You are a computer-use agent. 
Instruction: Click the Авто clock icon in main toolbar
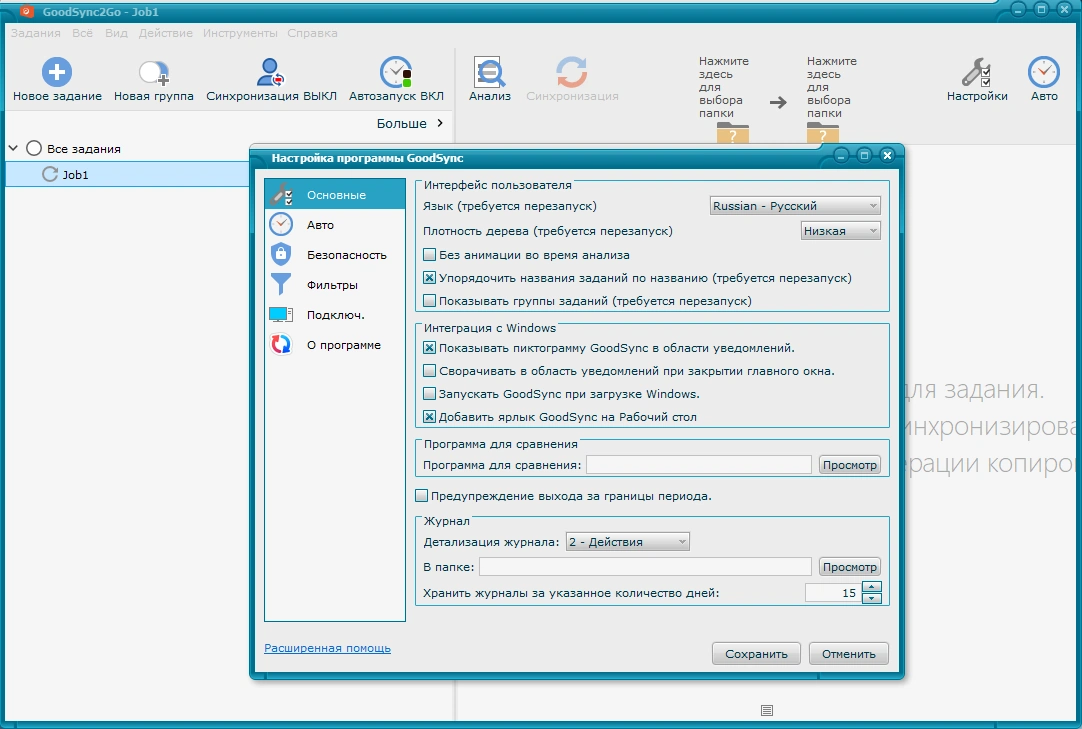[x=1043, y=72]
